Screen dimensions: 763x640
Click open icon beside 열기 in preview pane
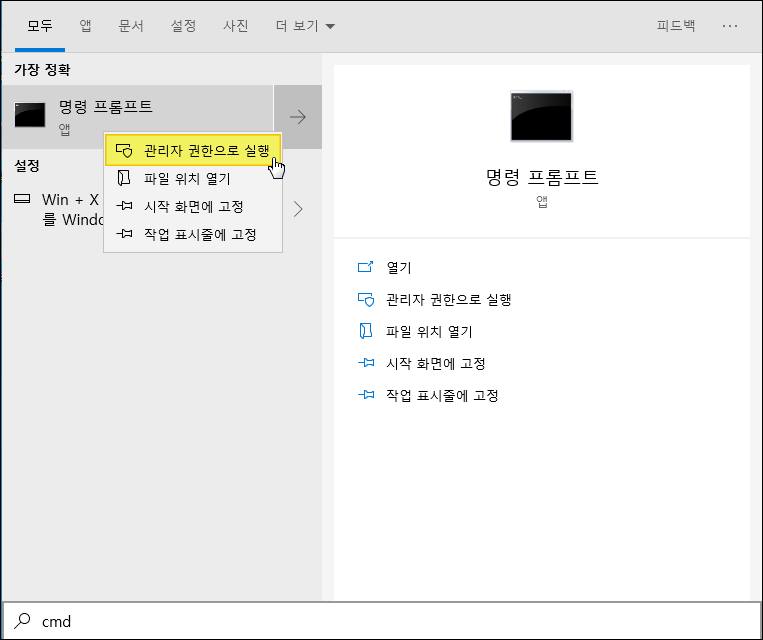(x=365, y=267)
